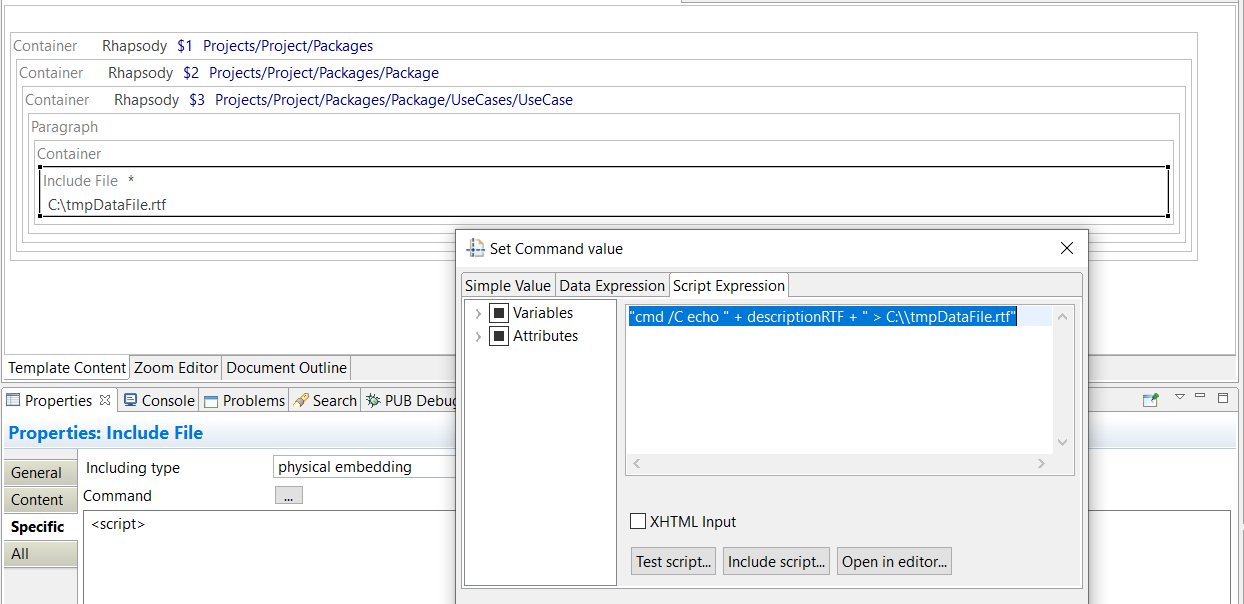Select the Paragraph element in template
1244x604 pixels.
coord(64,127)
